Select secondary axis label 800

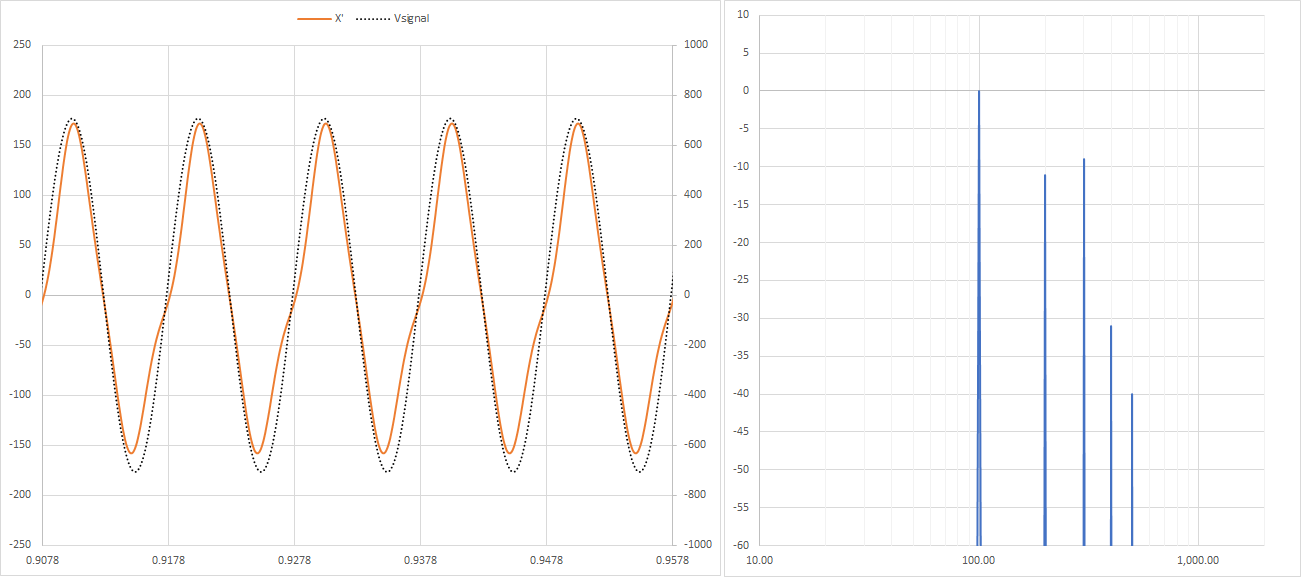point(693,95)
